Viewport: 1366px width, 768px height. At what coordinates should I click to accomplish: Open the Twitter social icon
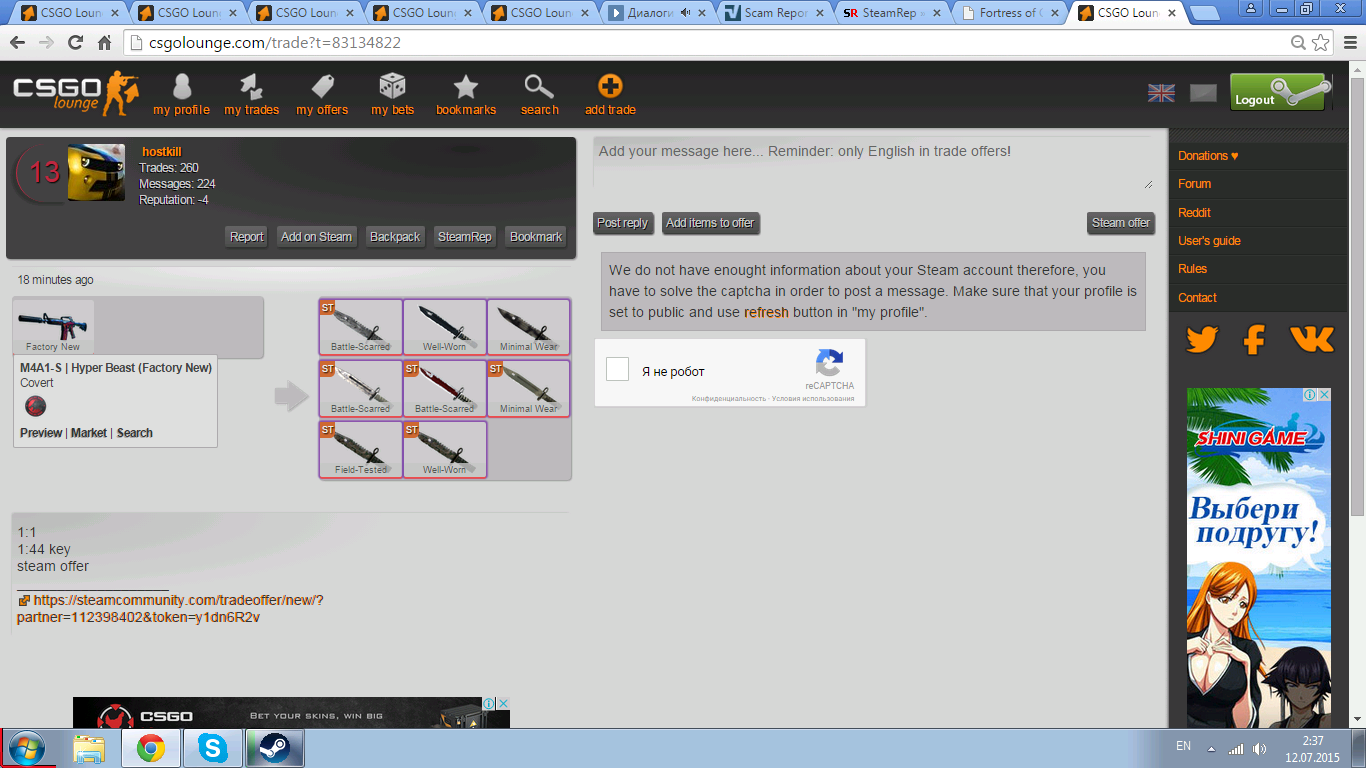pyautogui.click(x=1202, y=339)
